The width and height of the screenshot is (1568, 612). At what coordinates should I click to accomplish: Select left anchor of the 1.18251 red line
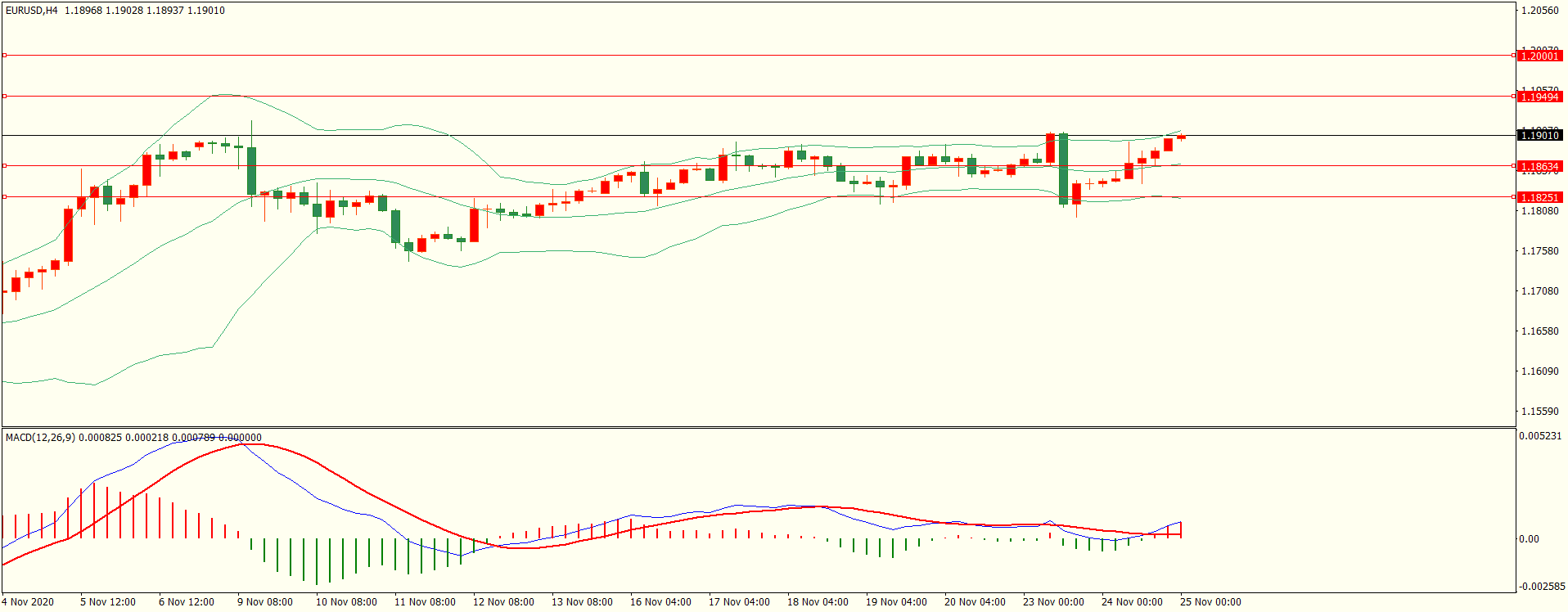pyautogui.click(x=4, y=197)
